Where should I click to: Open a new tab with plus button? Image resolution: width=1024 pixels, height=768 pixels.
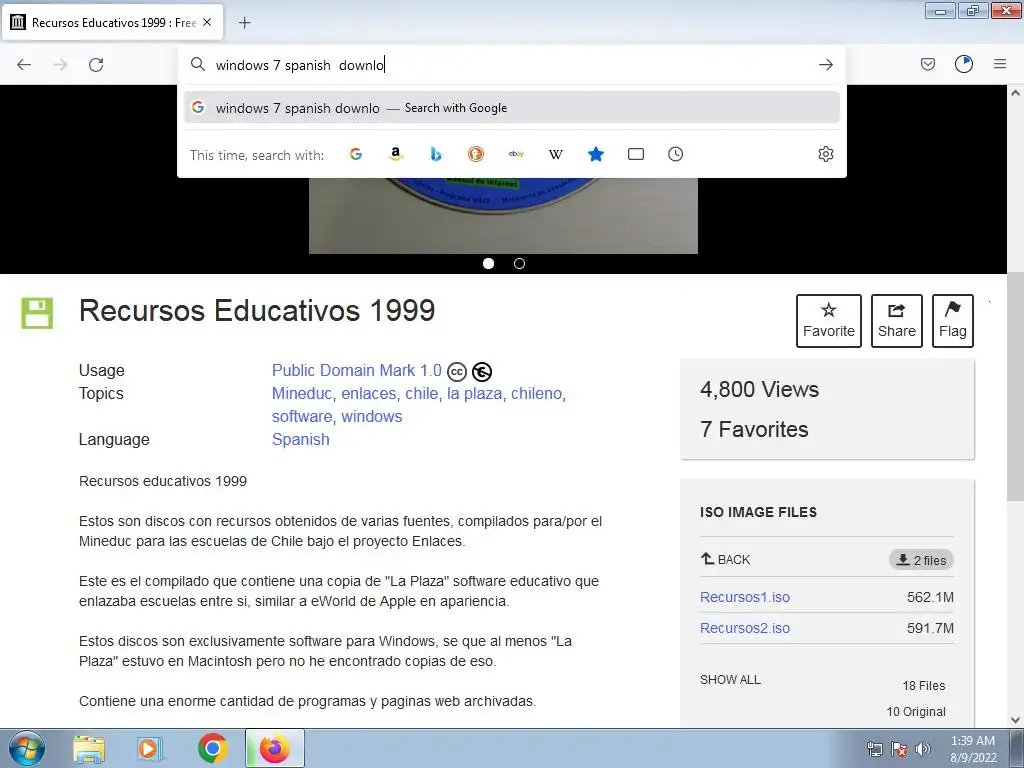(244, 23)
